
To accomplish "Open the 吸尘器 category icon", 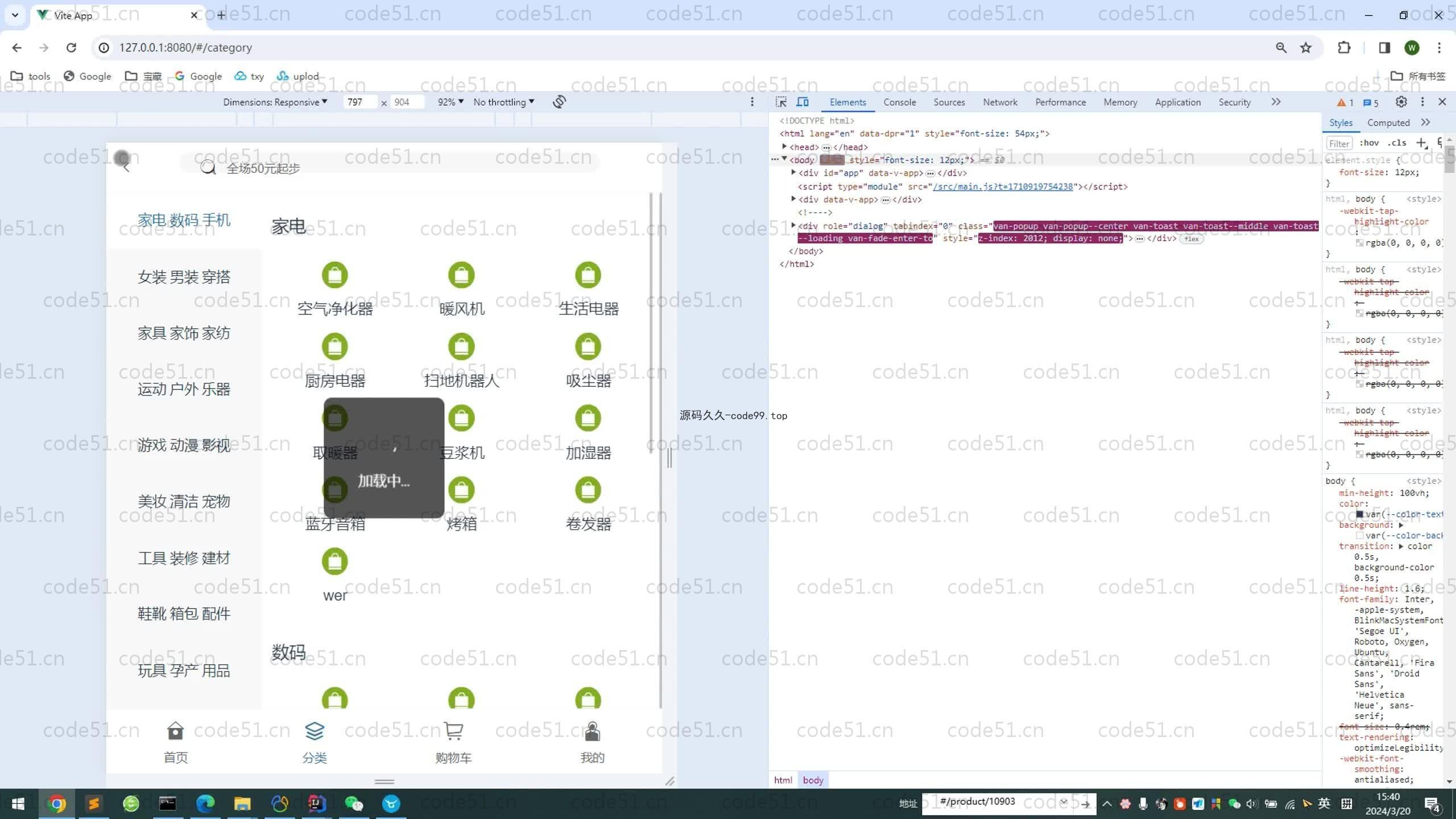I will pos(588,347).
